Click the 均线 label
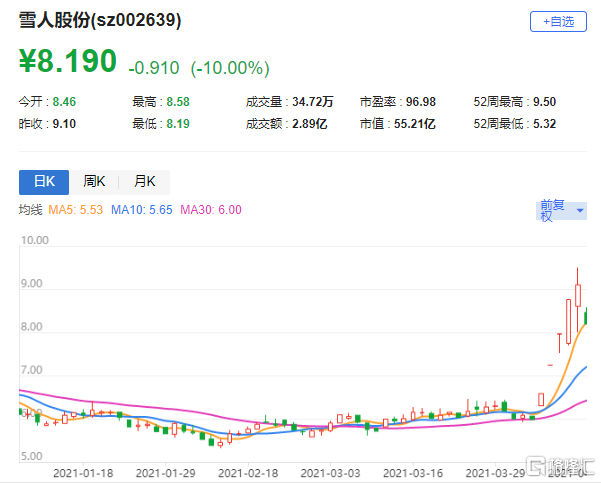Screen dimensions: 601x483 pyautogui.click(x=30, y=210)
